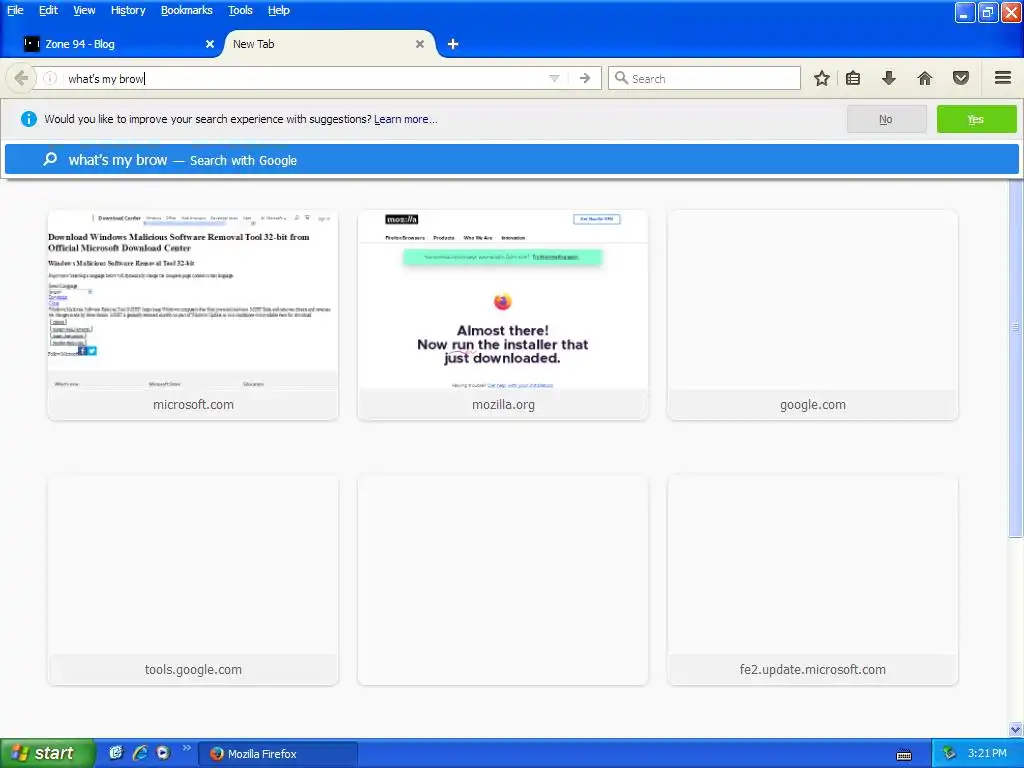Go to Home page icon
This screenshot has width=1024, height=768.
[x=925, y=78]
